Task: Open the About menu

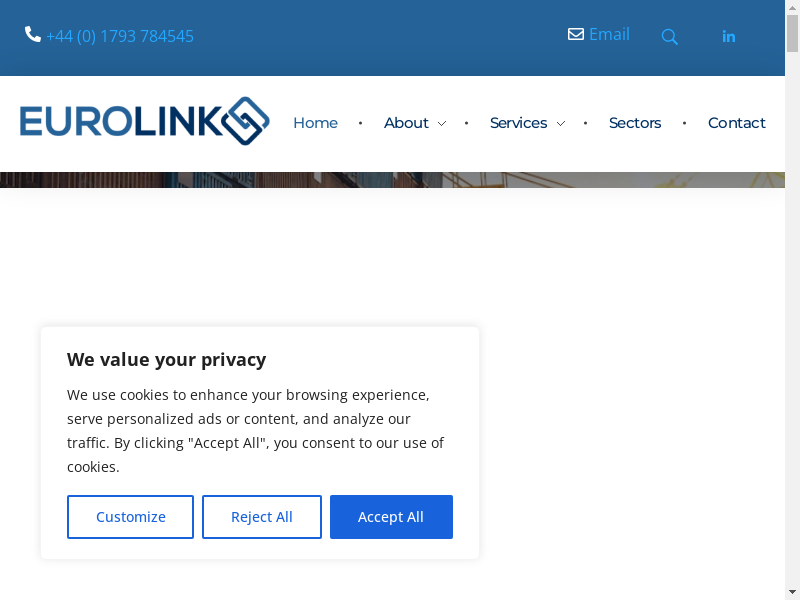Action: point(406,123)
